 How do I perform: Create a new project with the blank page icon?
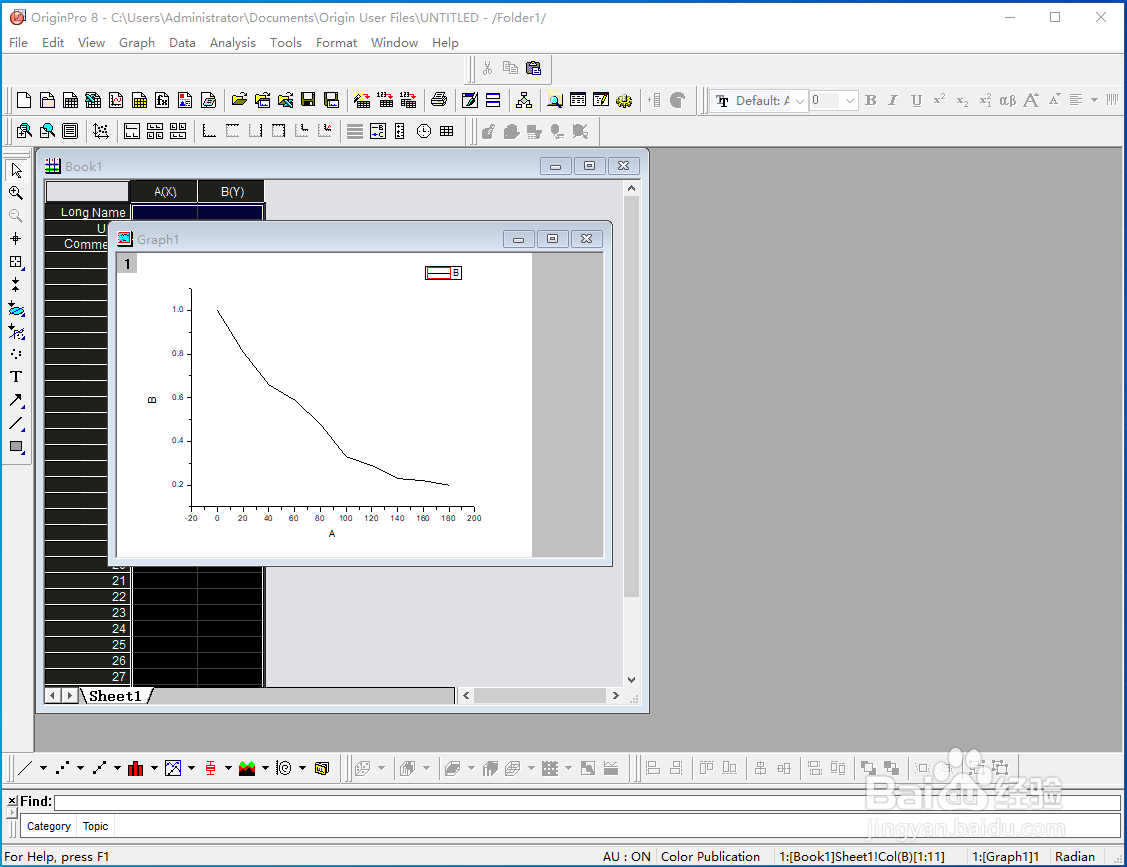(24, 100)
